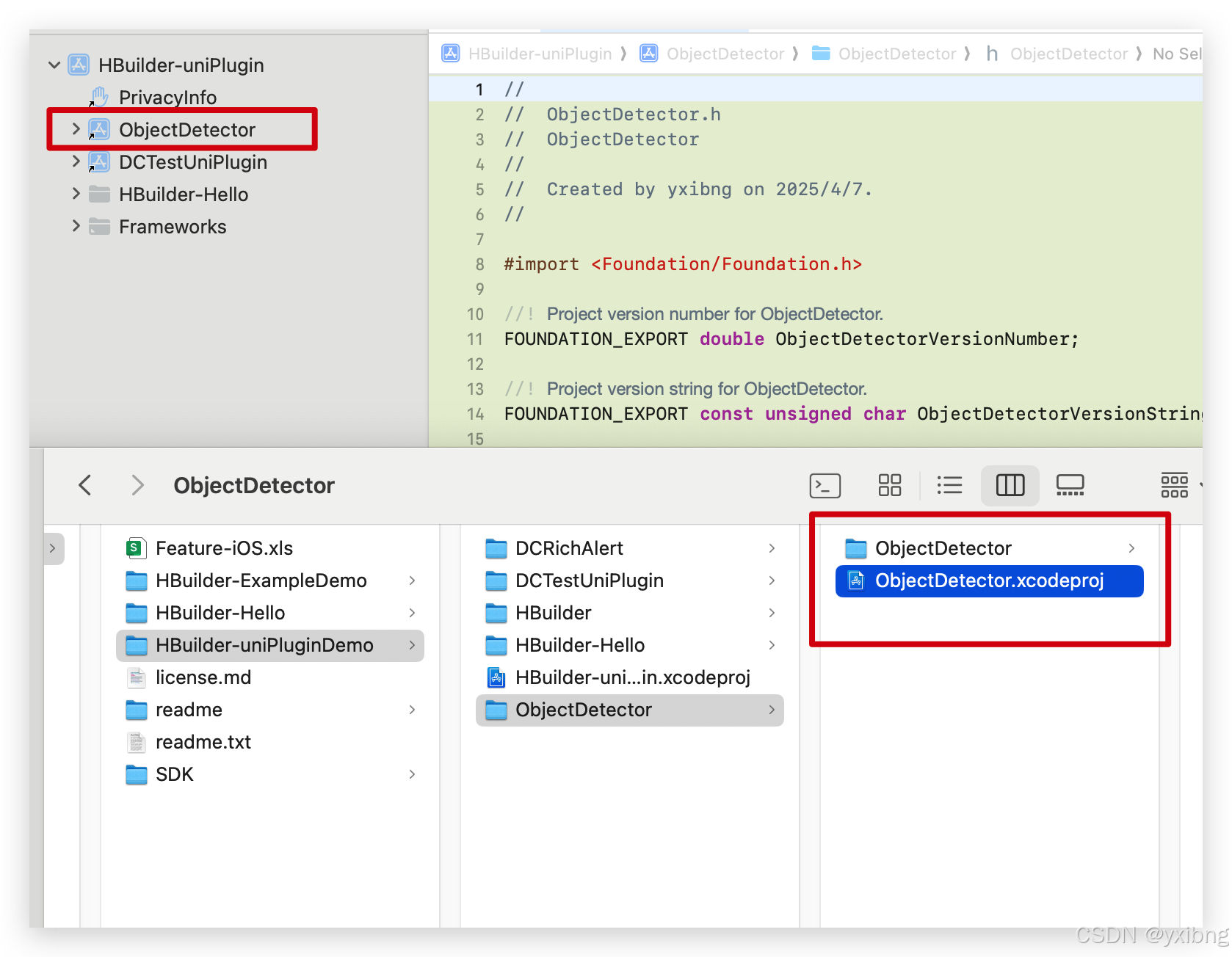Open DCTestUniPlugin folder in Finder
Screen dimensions: 1232x957
(590, 581)
